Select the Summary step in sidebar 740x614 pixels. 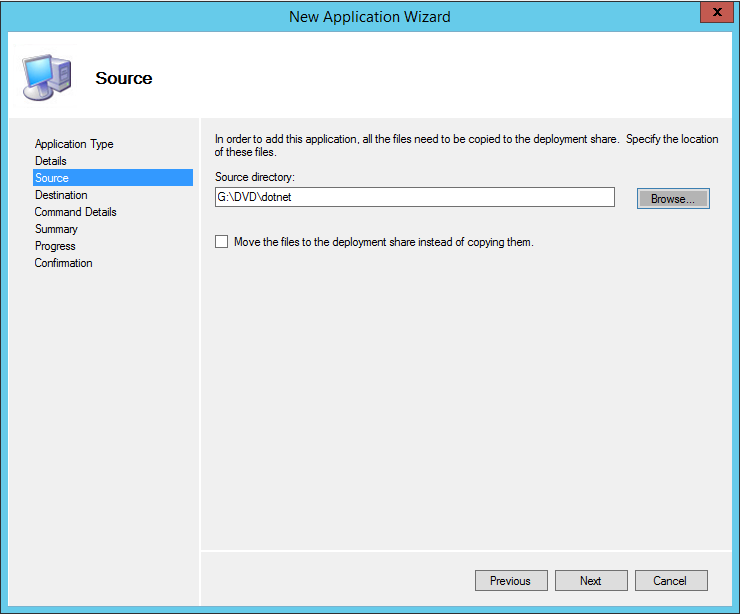point(56,229)
